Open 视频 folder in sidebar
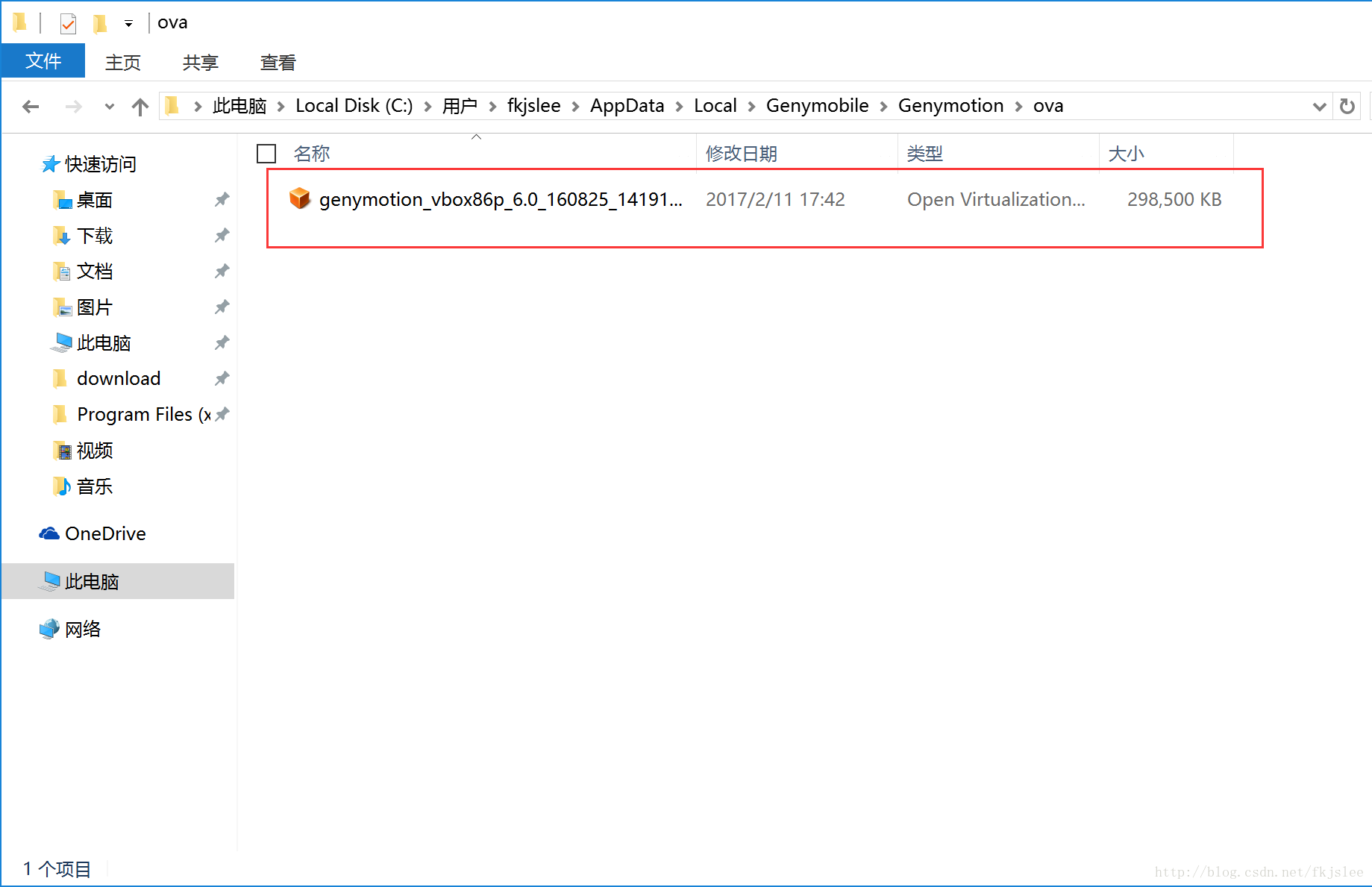The width and height of the screenshot is (1372, 887). 95,451
